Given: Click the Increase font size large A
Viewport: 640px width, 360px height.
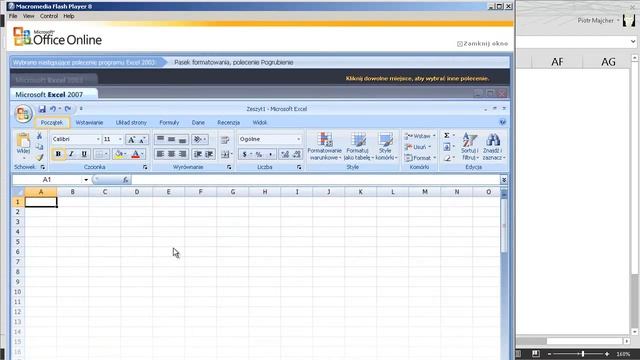Looking at the screenshot, I should click(x=131, y=140).
